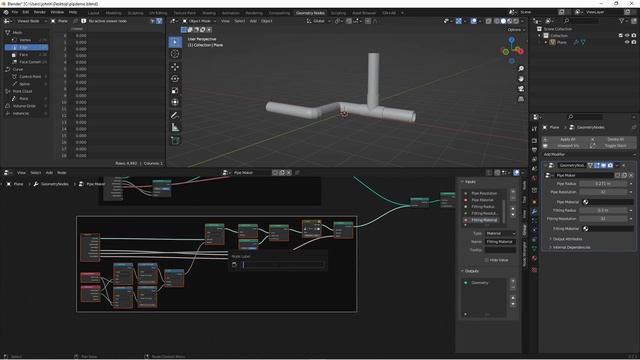Switch viewport to solid shading mode
This screenshot has height=360, width=640.
(503, 21)
